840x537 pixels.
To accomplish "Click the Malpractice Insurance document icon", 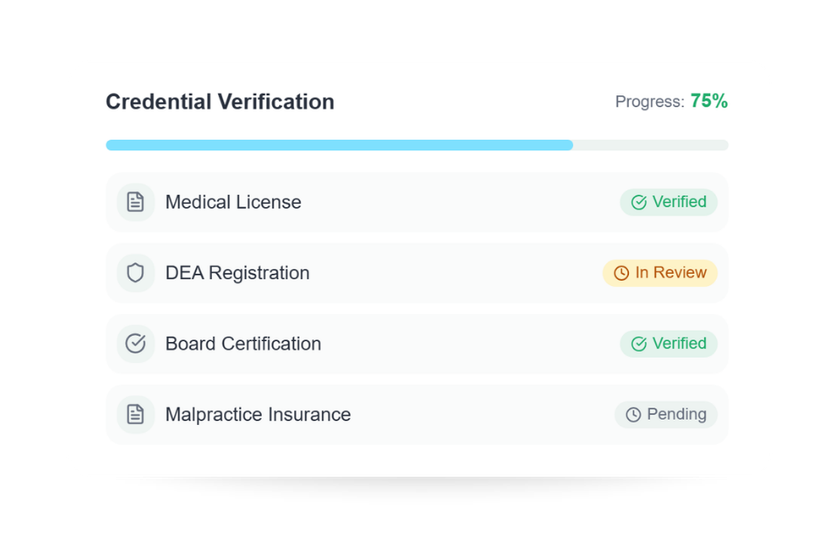I will coord(135,415).
